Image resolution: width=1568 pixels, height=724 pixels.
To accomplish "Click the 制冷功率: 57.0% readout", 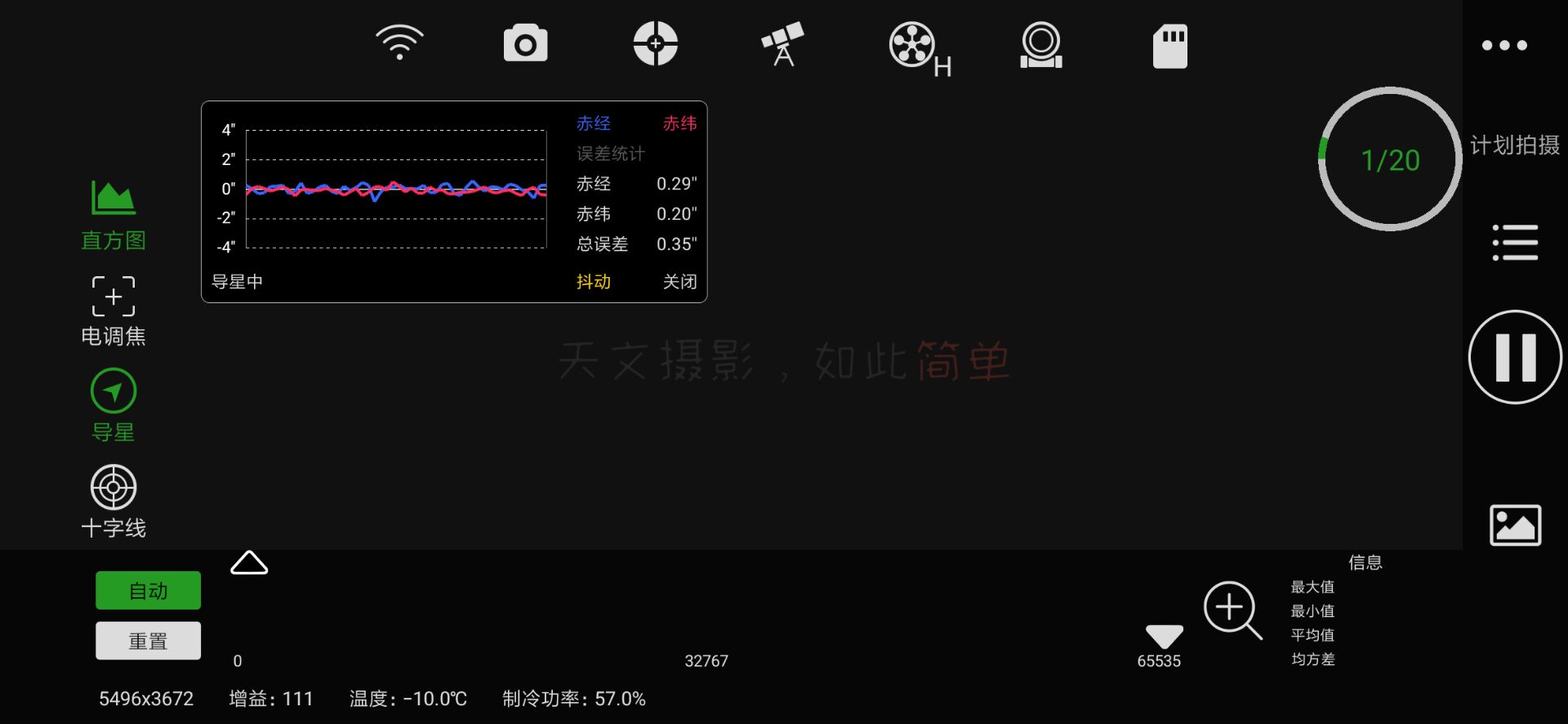I will click(x=574, y=699).
